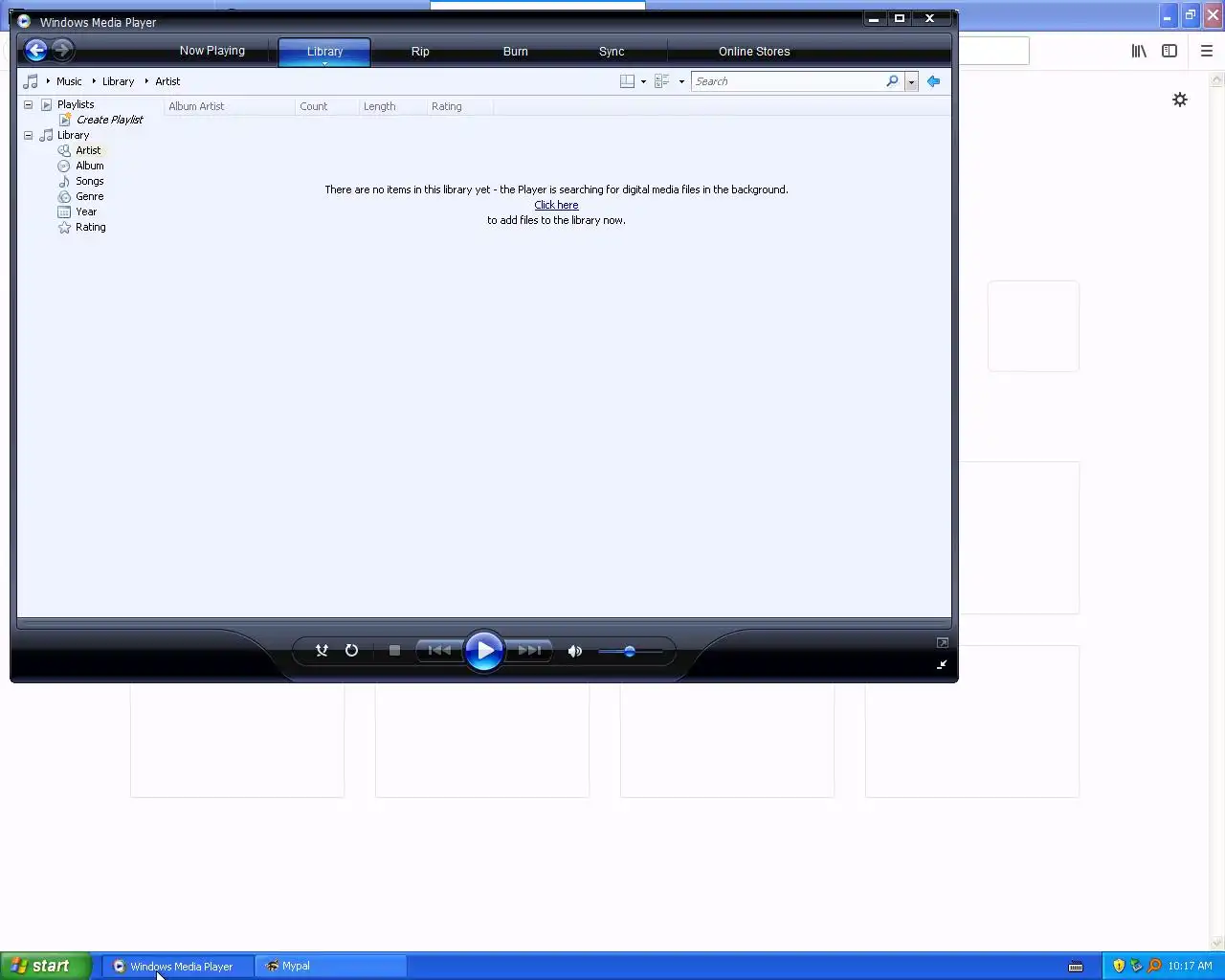Go back with the blue back arrow
This screenshot has width=1225, height=980.
coord(36,50)
